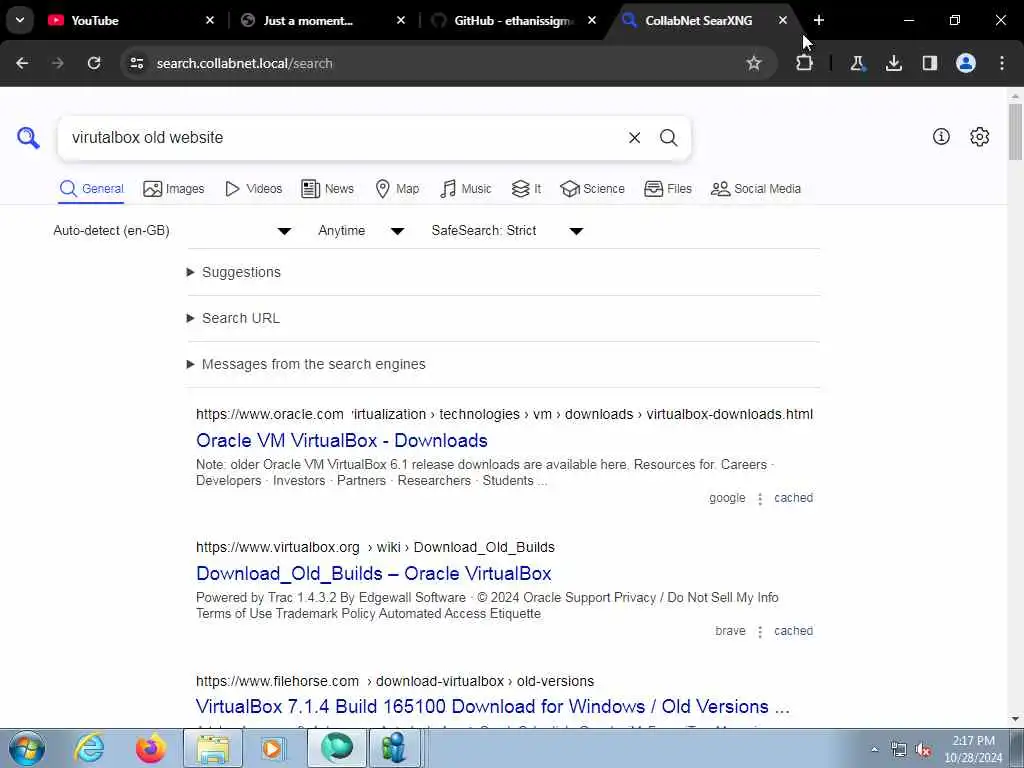Viewport: 1024px width, 768px height.
Task: Open cached link for Oracle result
Action: pyautogui.click(x=793, y=498)
